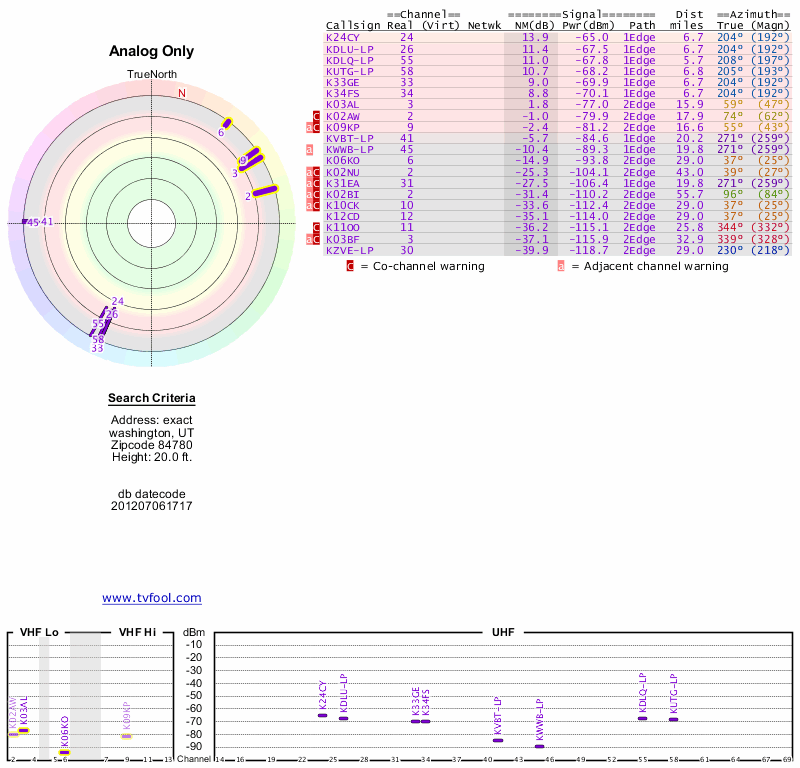Image resolution: width=800 pixels, height=768 pixels.
Task: Click the co-channel warning icon beside K11OO
Action: pyautogui.click(x=317, y=228)
